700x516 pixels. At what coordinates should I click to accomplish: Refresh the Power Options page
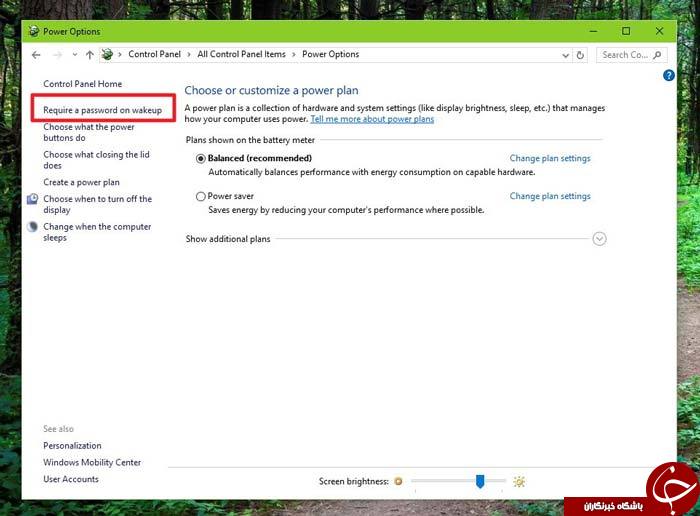pos(580,55)
